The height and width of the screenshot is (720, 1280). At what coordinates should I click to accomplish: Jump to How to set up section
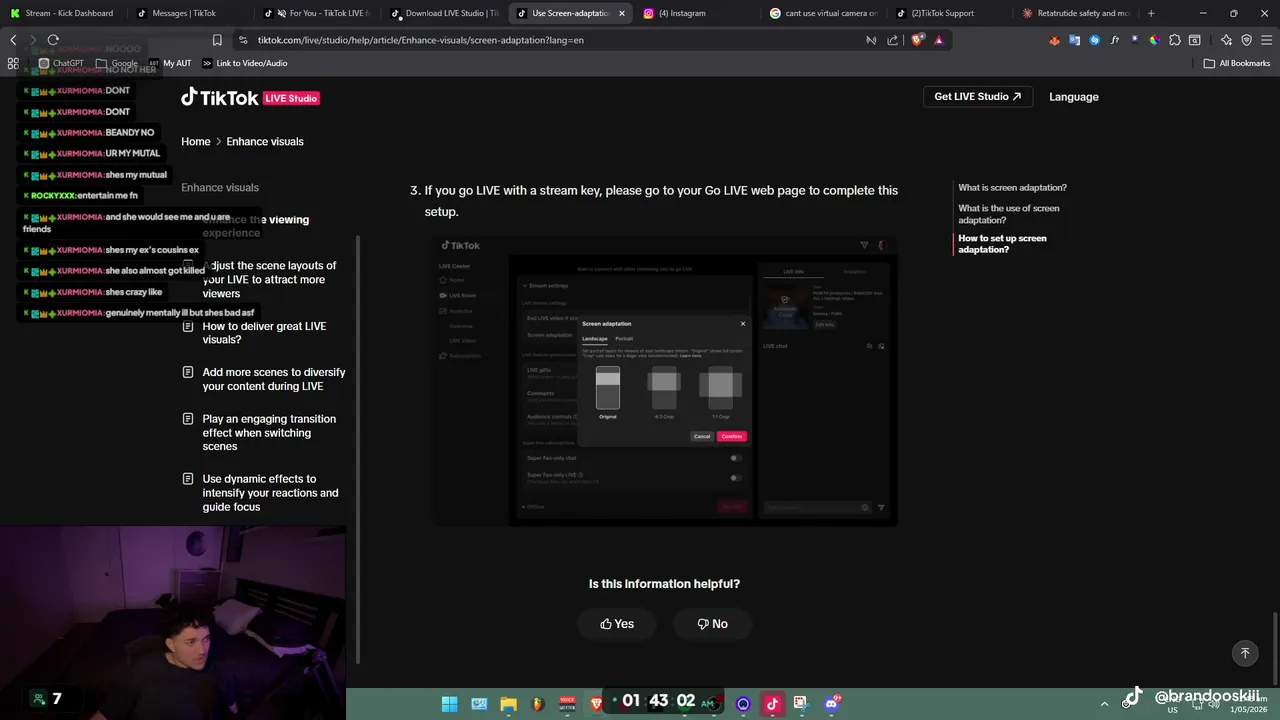click(x=1002, y=244)
